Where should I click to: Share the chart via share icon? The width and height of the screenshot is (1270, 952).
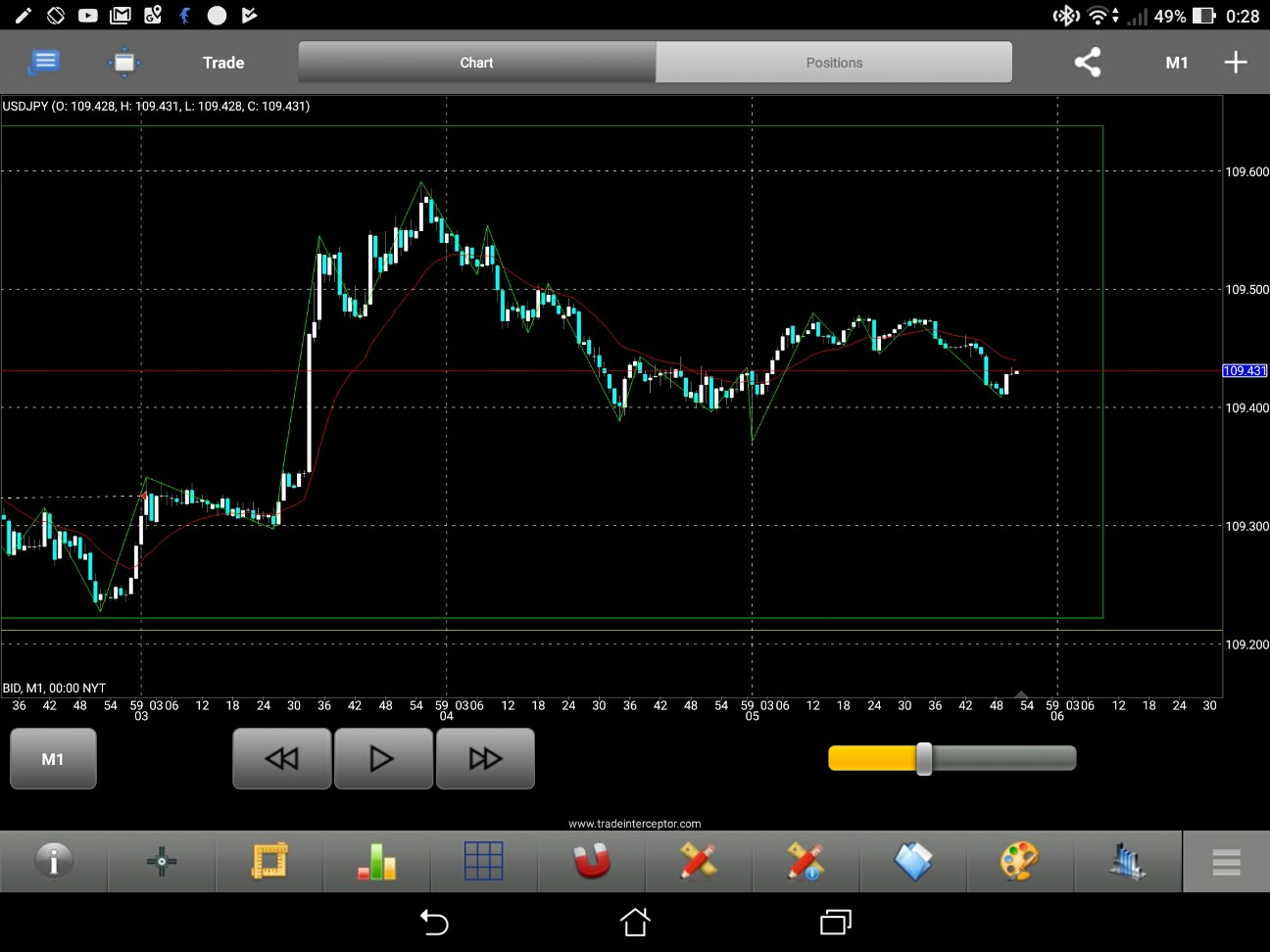pyautogui.click(x=1088, y=62)
